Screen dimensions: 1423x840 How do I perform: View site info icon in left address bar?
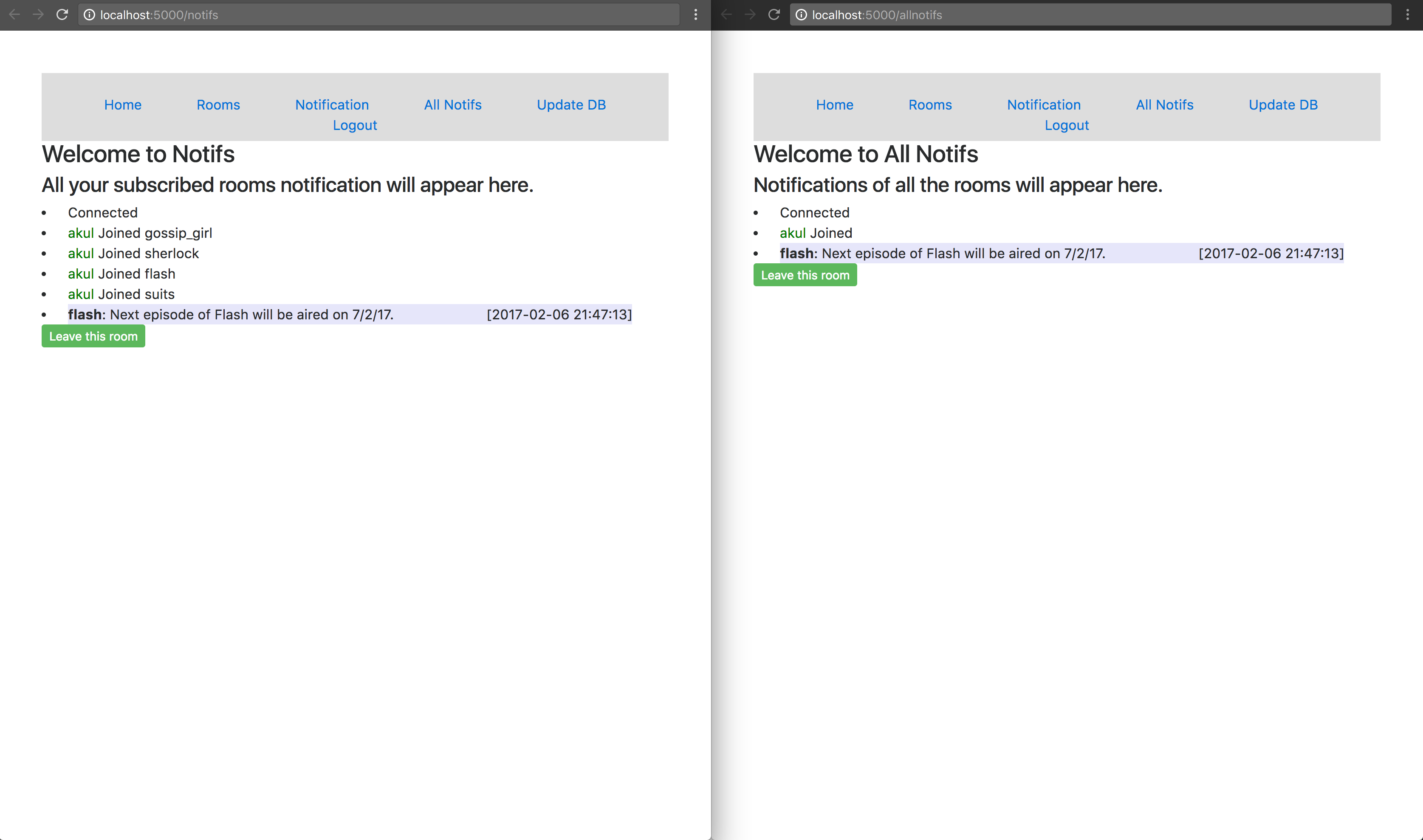pyautogui.click(x=90, y=15)
